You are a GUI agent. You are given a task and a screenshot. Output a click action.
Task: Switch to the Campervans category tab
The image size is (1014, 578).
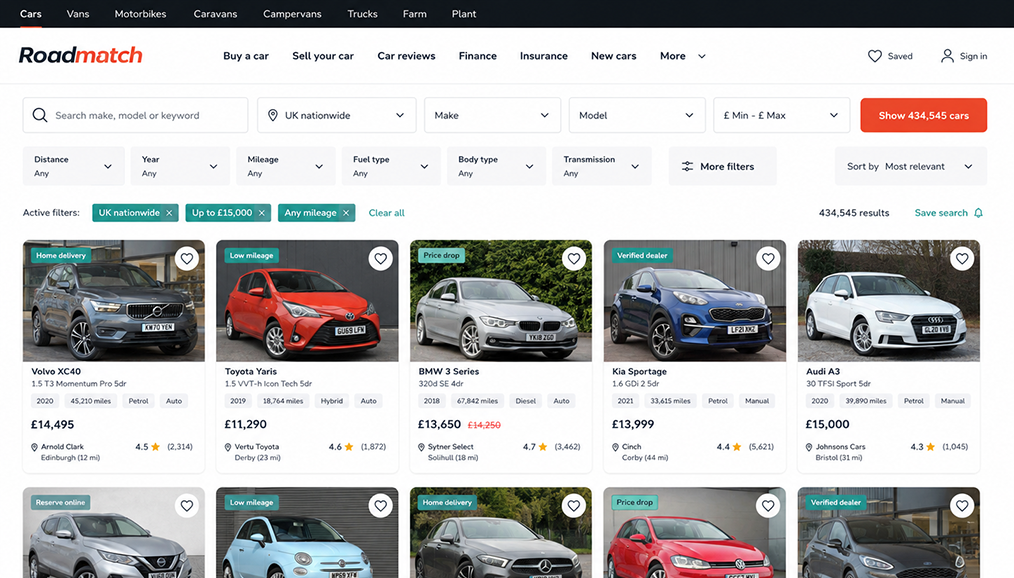coord(292,14)
